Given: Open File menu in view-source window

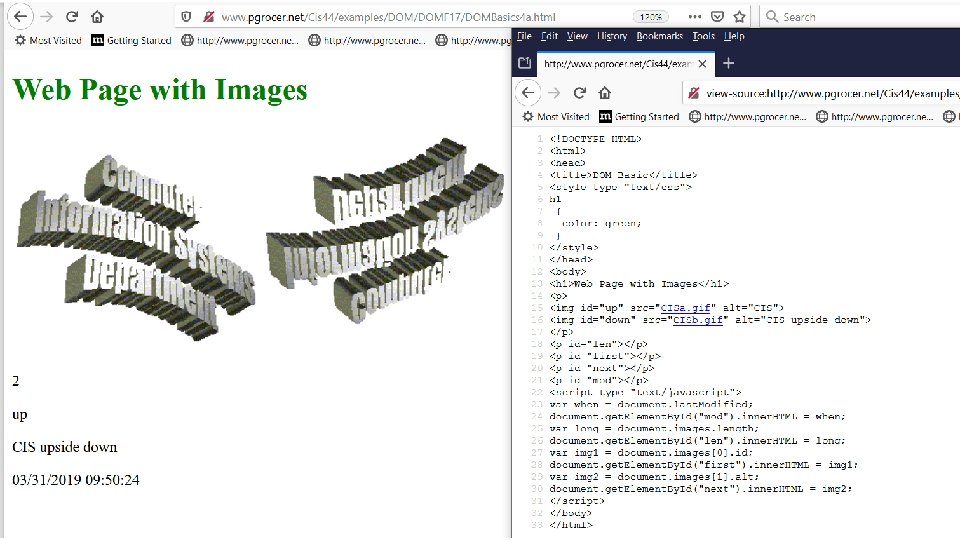Looking at the screenshot, I should (x=524, y=36).
